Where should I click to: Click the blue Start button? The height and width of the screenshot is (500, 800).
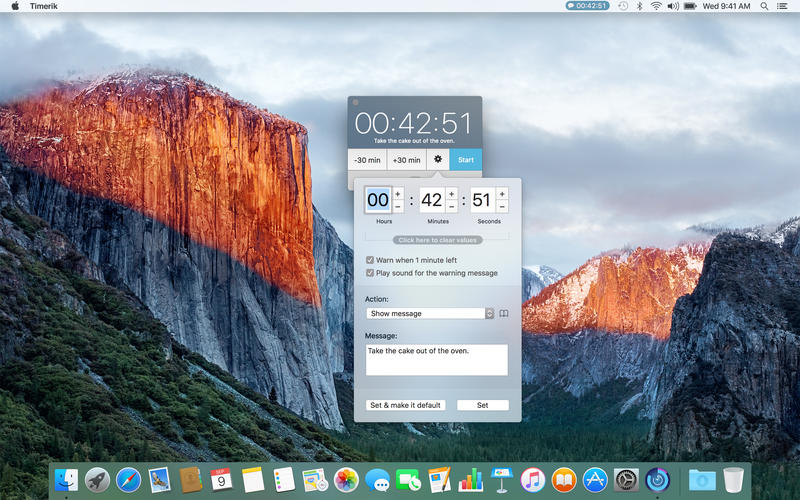pos(466,160)
